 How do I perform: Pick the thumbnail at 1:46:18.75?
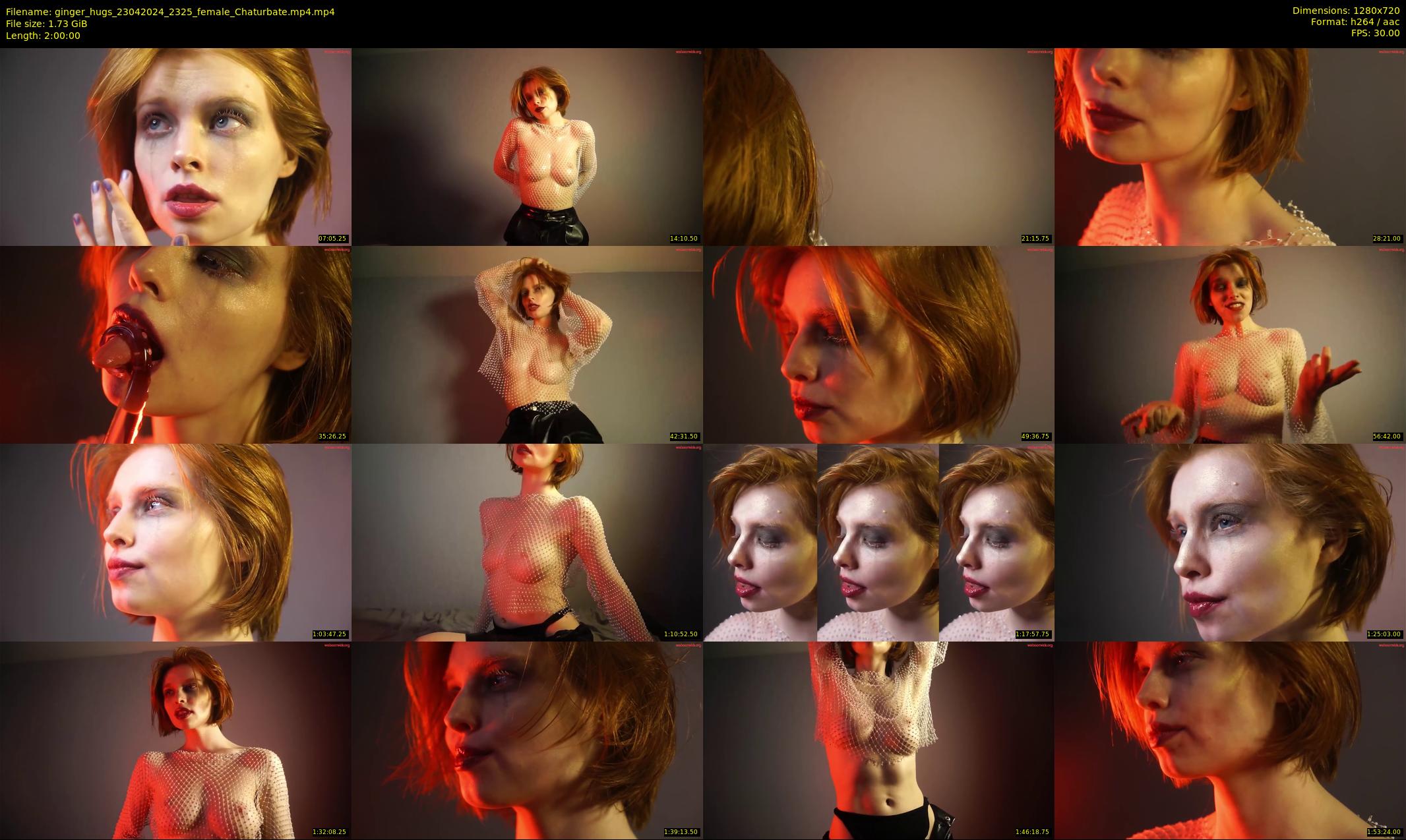(878, 740)
